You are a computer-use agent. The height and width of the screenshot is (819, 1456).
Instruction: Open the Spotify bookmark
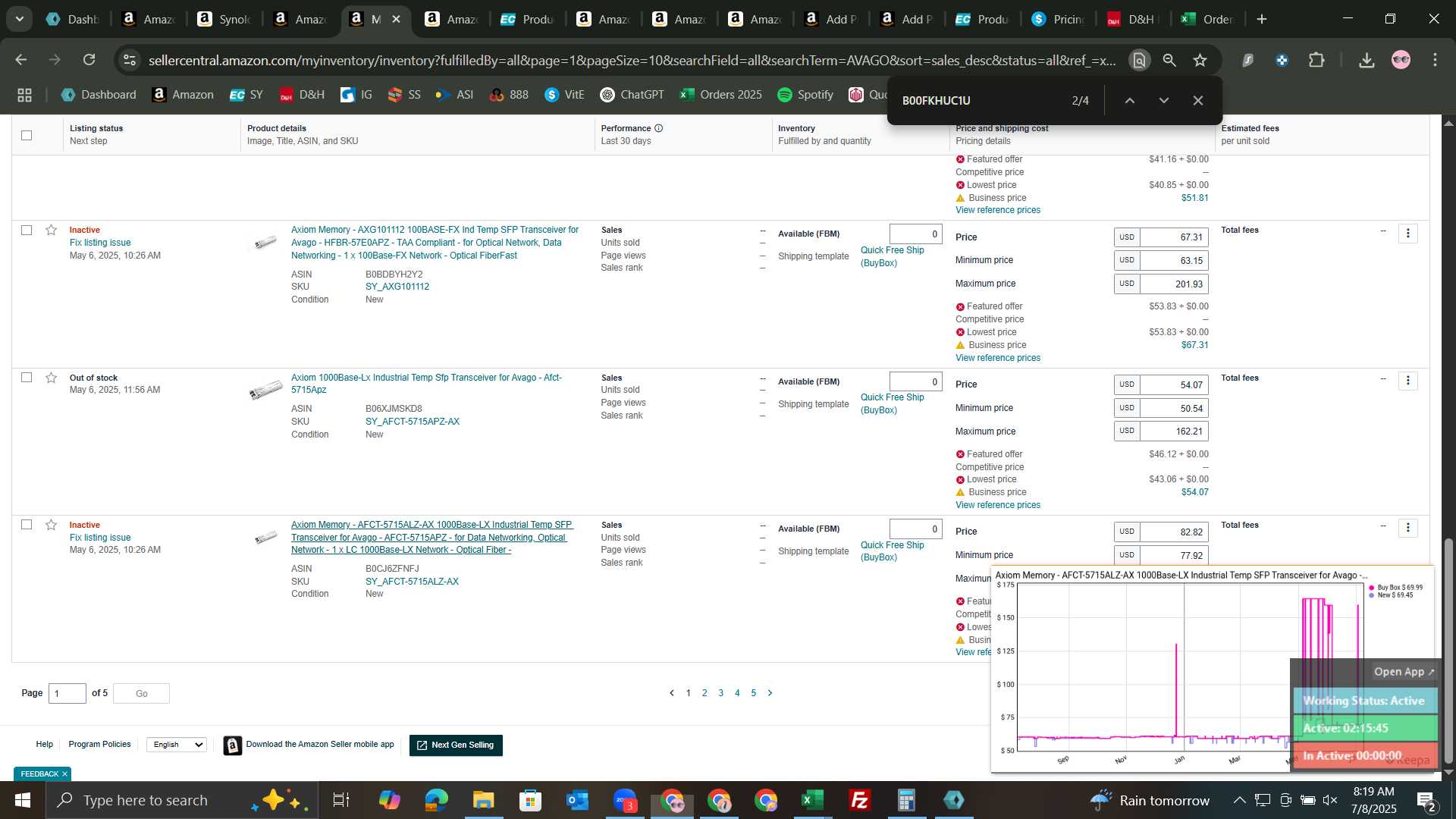[805, 95]
